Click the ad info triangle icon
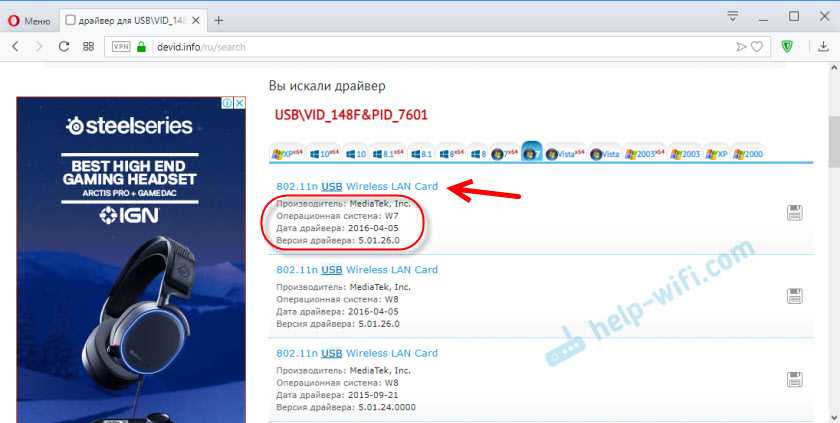The image size is (840, 423). pos(228,103)
